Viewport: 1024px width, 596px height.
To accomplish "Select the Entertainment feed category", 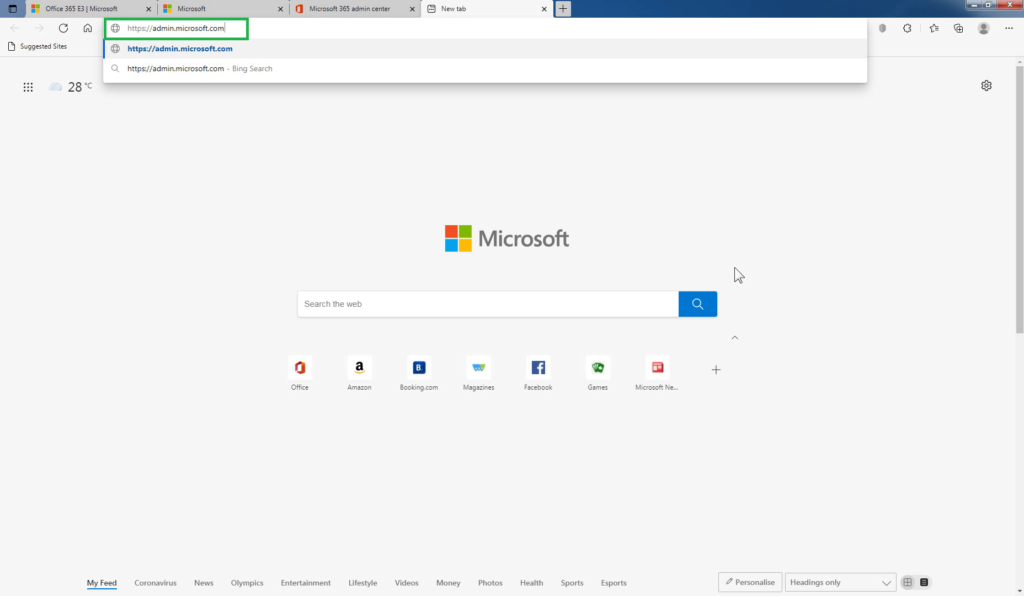I will pyautogui.click(x=306, y=583).
